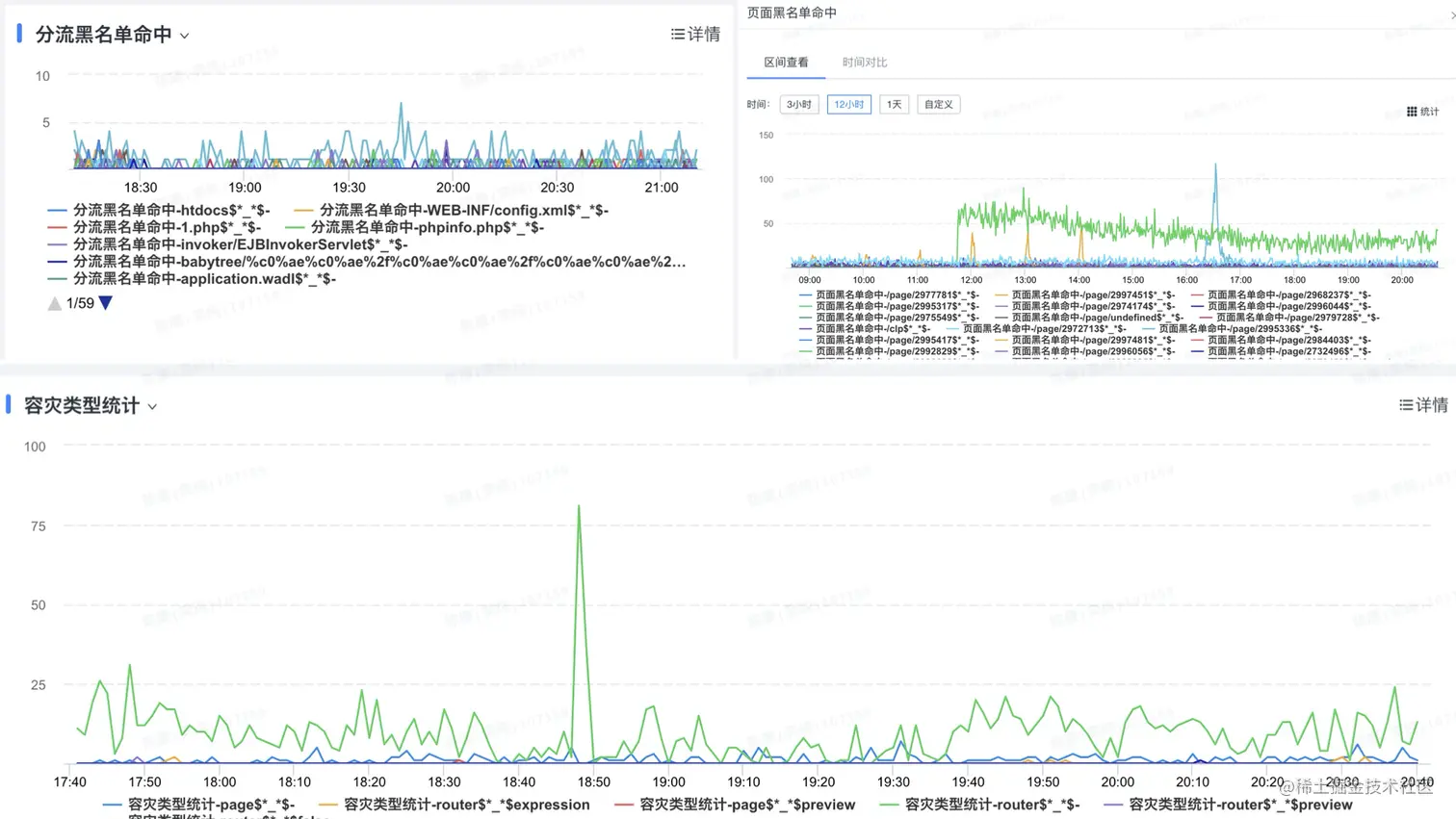Toggle the /page/2968237 legend series
This screenshot has height=819, width=1456.
coord(1281,295)
